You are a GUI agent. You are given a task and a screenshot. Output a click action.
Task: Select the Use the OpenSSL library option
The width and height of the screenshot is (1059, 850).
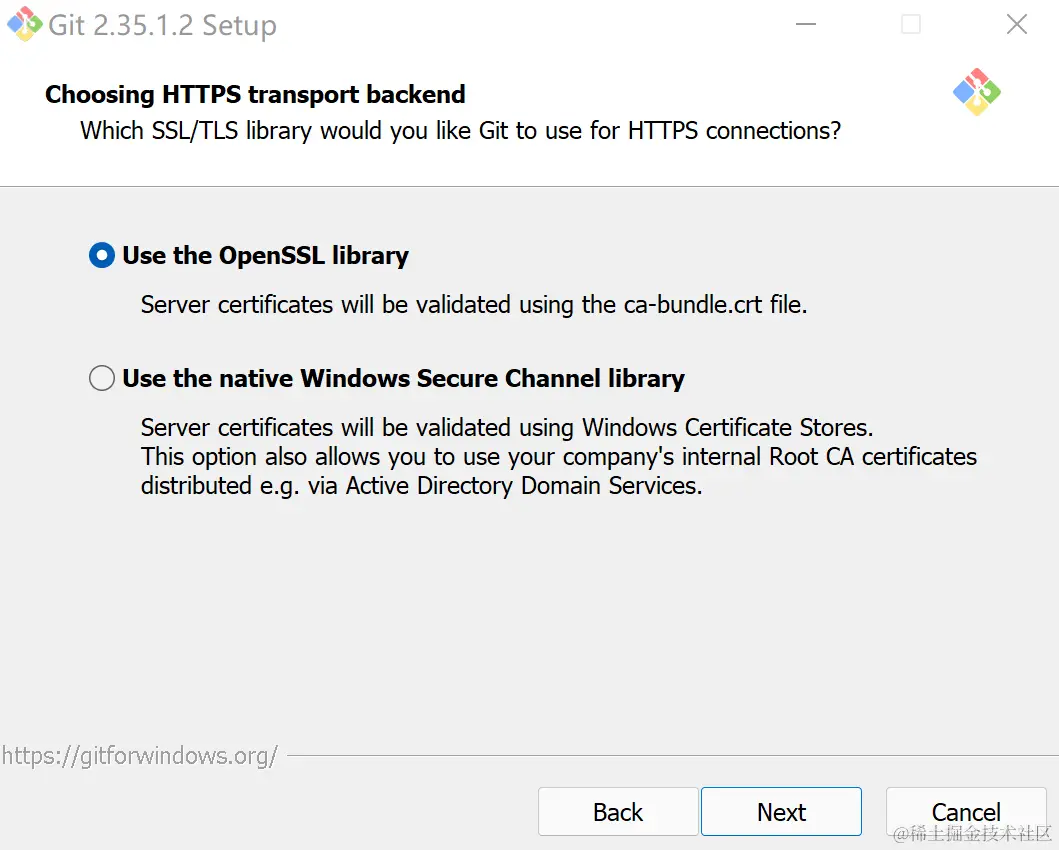point(102,256)
